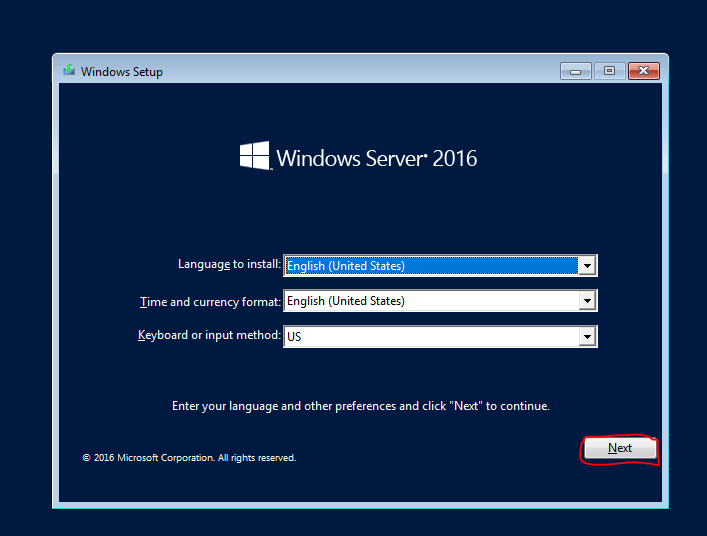The width and height of the screenshot is (707, 536).
Task: Click the "Time and currency format:" label
Action: pyautogui.click(x=210, y=302)
